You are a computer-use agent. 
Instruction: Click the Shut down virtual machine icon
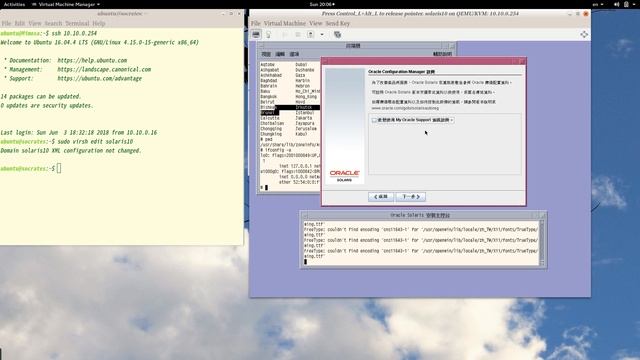[x=311, y=35]
